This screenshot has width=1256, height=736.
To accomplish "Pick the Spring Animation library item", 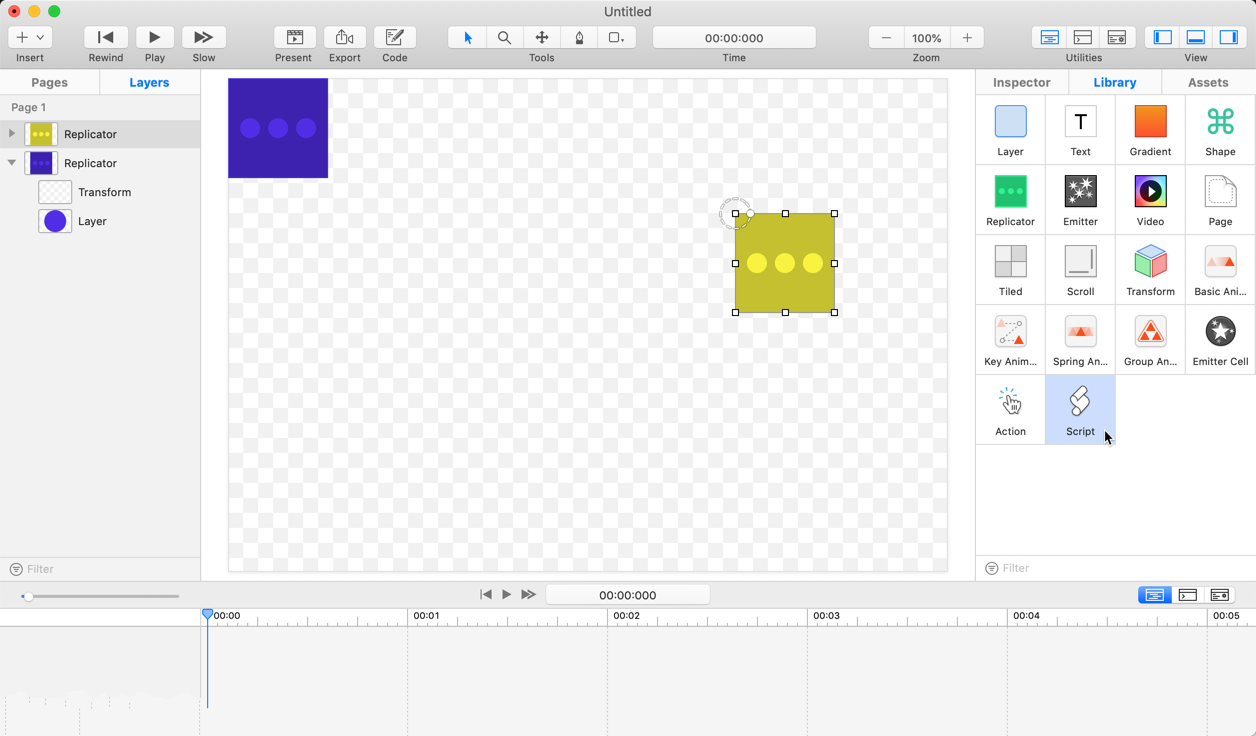I will tap(1080, 340).
